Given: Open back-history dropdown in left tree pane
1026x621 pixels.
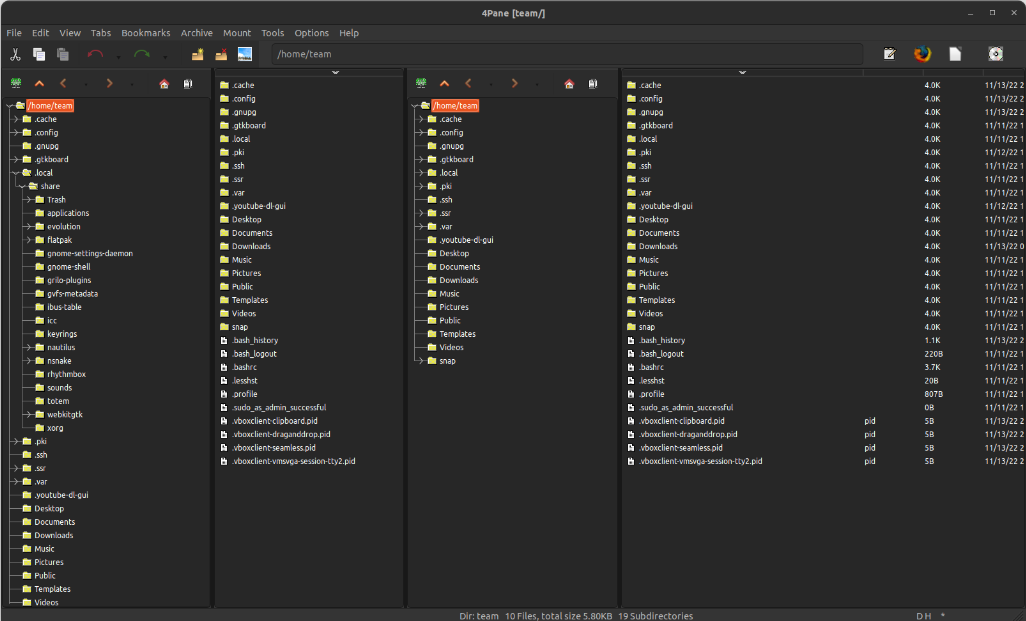Looking at the screenshot, I should (86, 84).
